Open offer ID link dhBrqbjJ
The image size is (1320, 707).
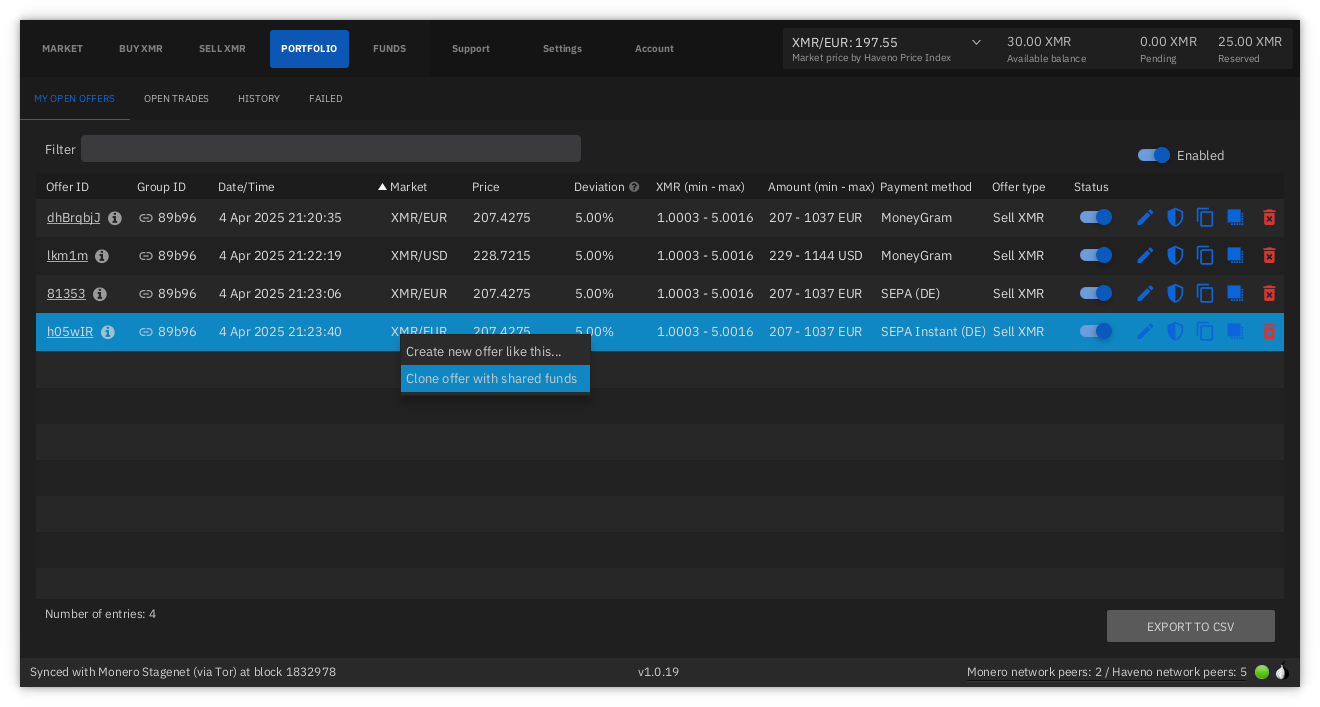point(74,218)
